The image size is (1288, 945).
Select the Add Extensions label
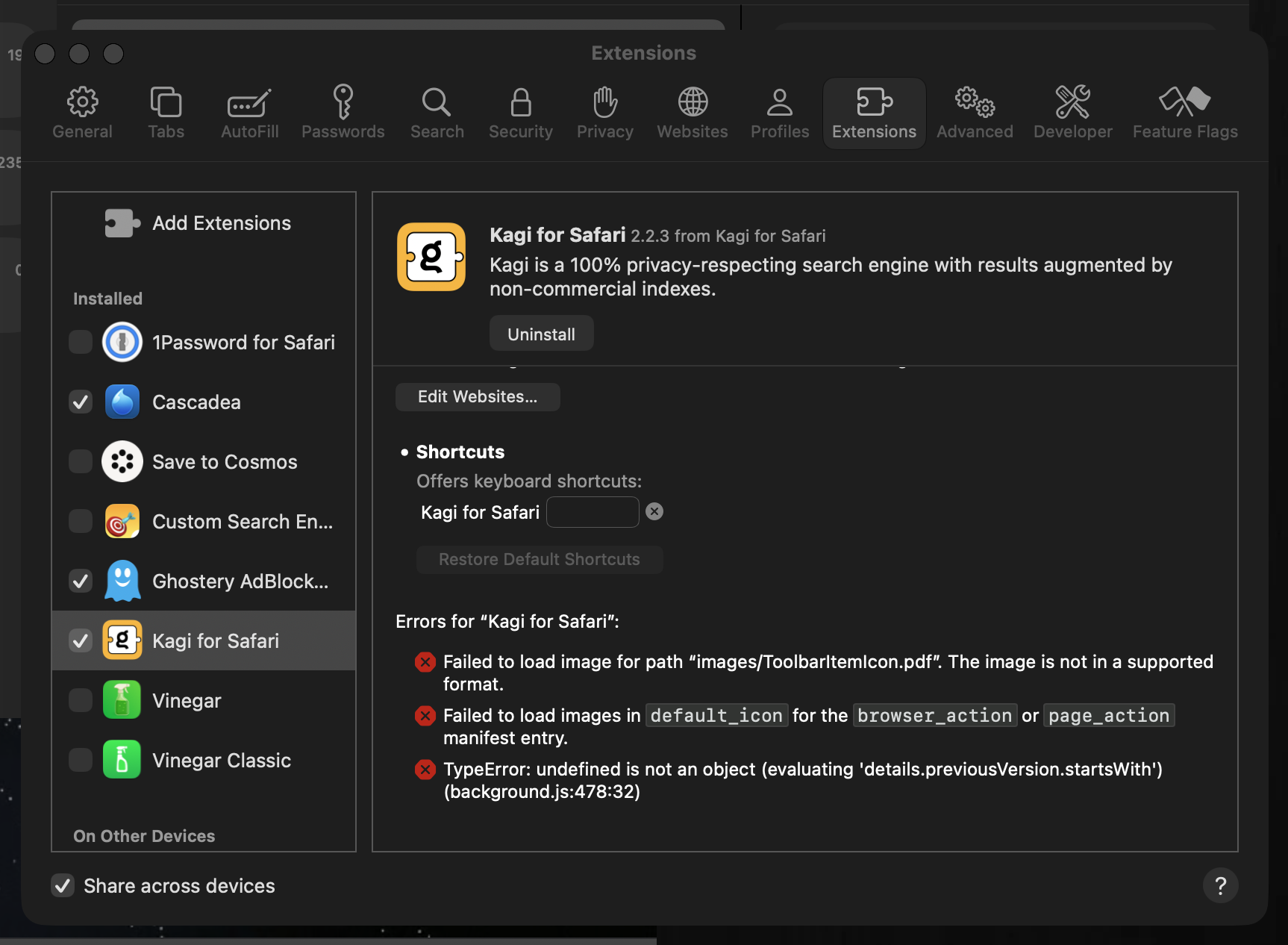click(222, 223)
